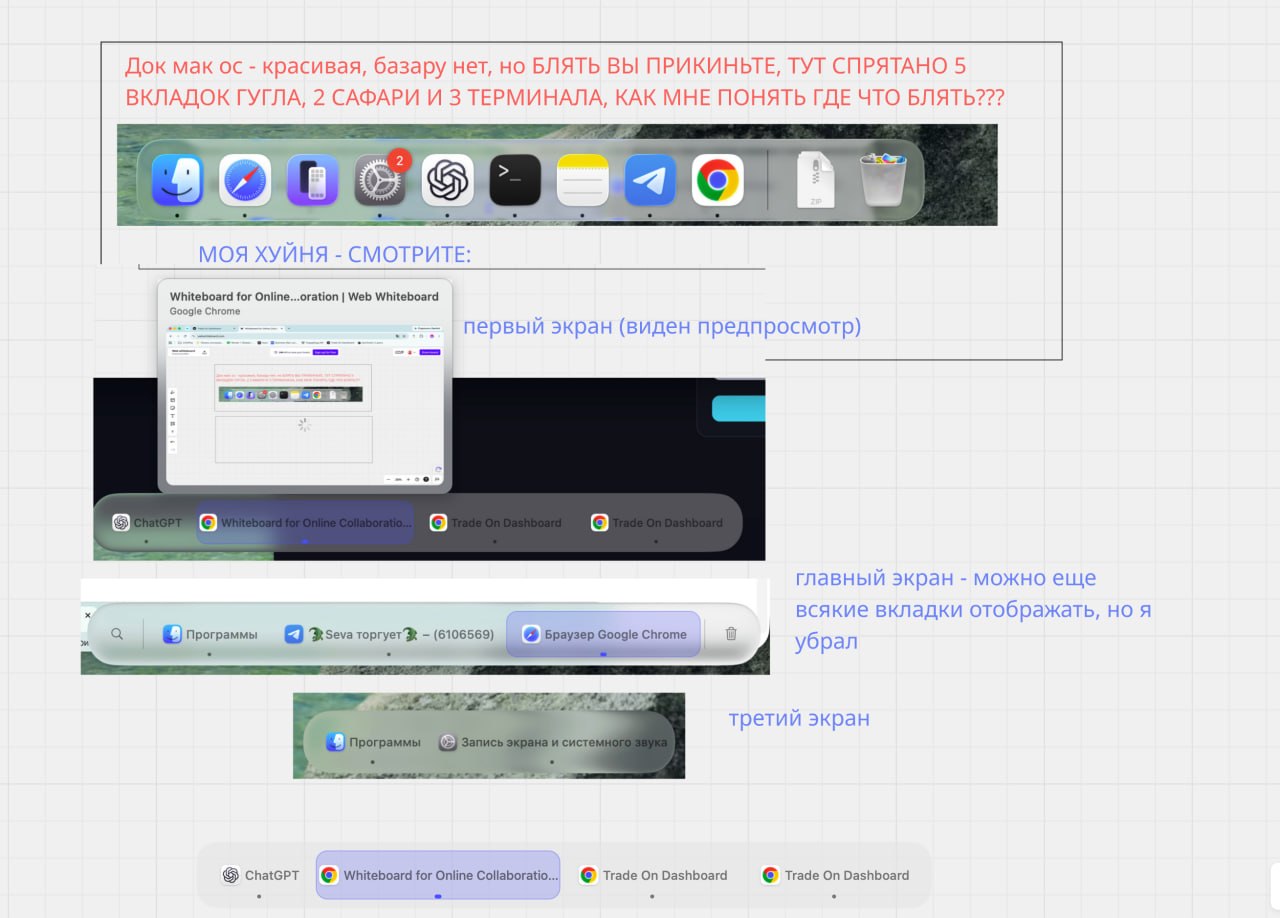Open left Trade On Dashboard in light bottom dock

point(653,875)
